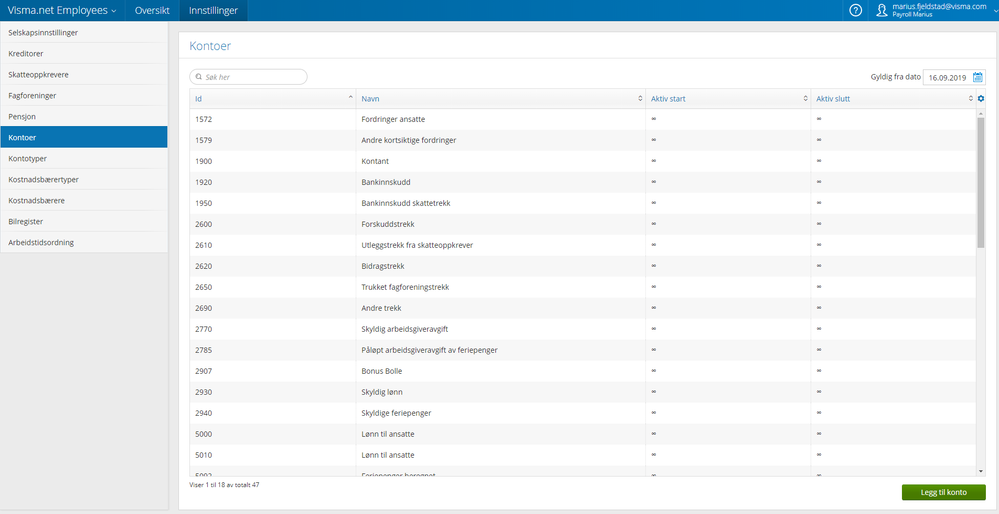Click the Gyldig fra dato field
999x514 pixels.
tap(945, 77)
